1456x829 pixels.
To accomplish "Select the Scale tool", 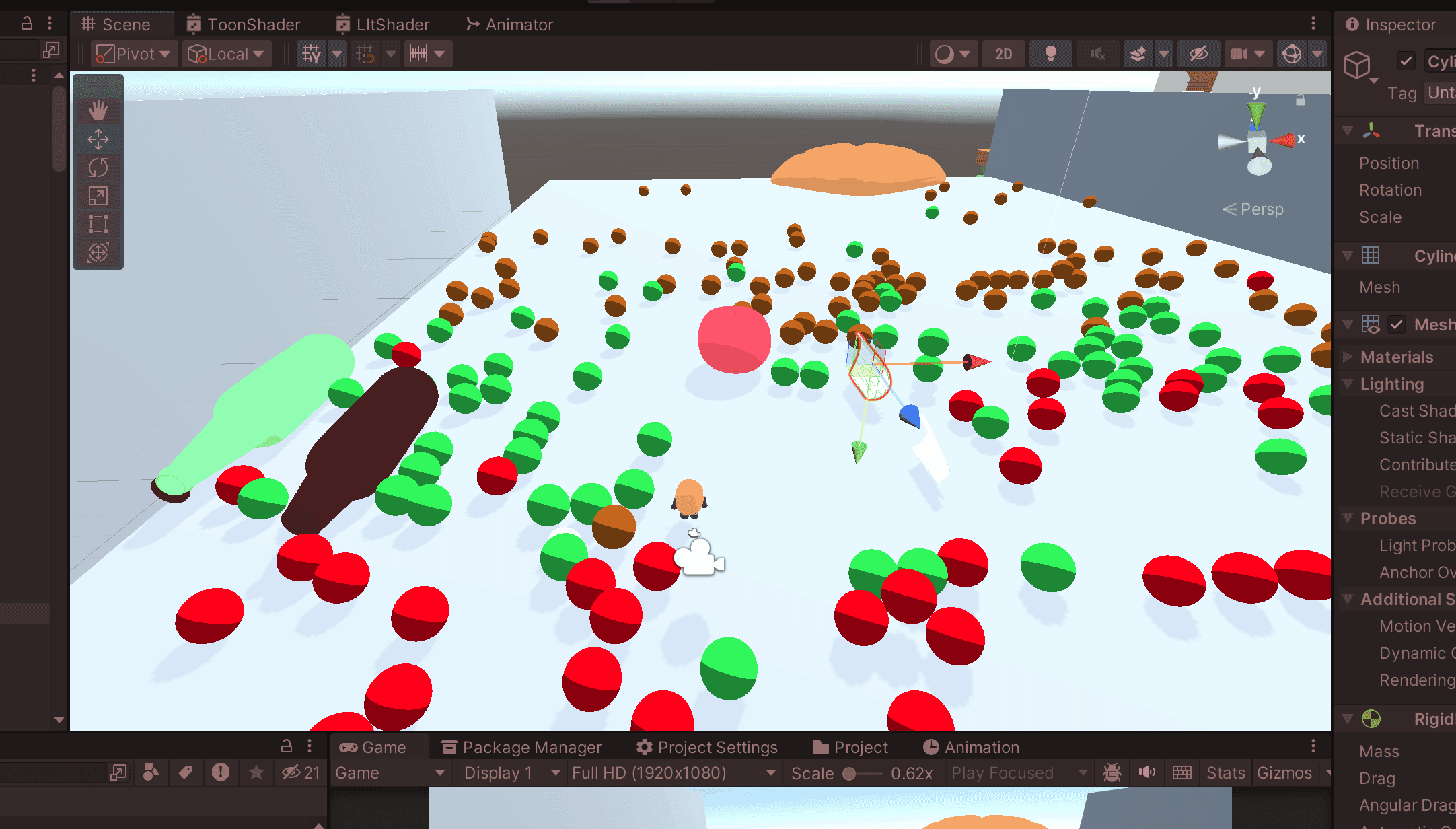I will [98, 196].
